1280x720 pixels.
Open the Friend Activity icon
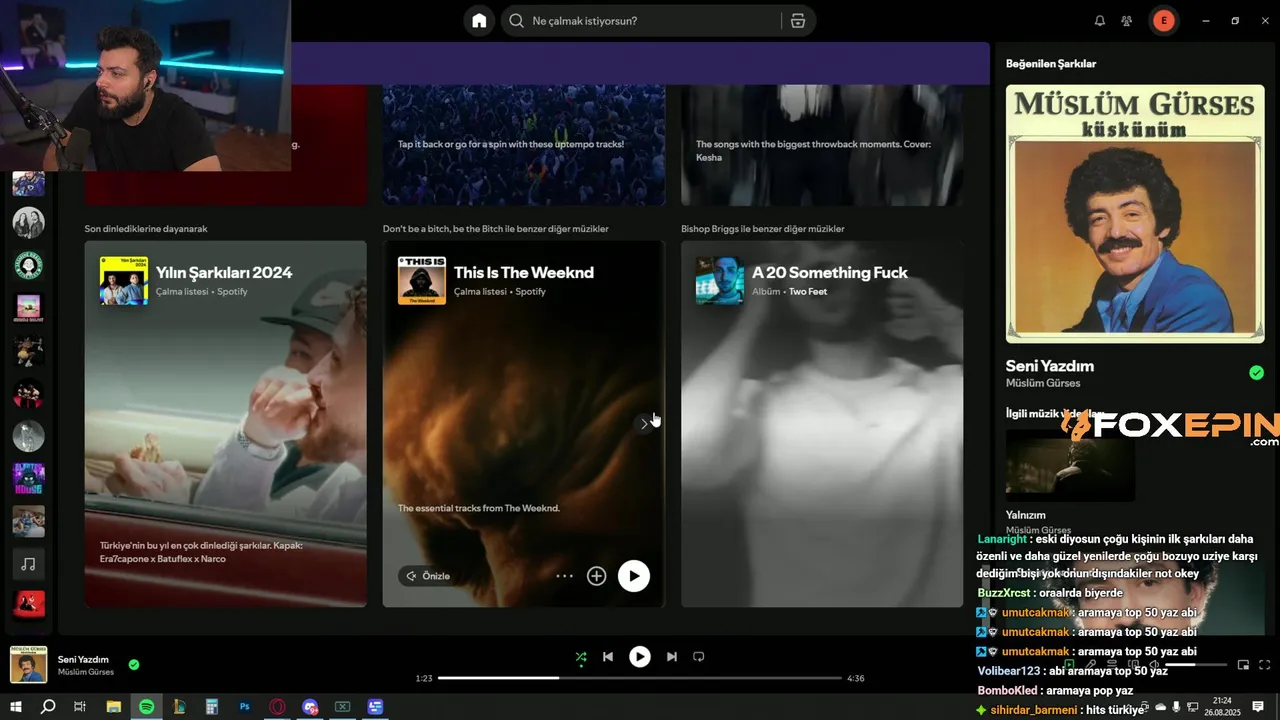pyautogui.click(x=1127, y=21)
